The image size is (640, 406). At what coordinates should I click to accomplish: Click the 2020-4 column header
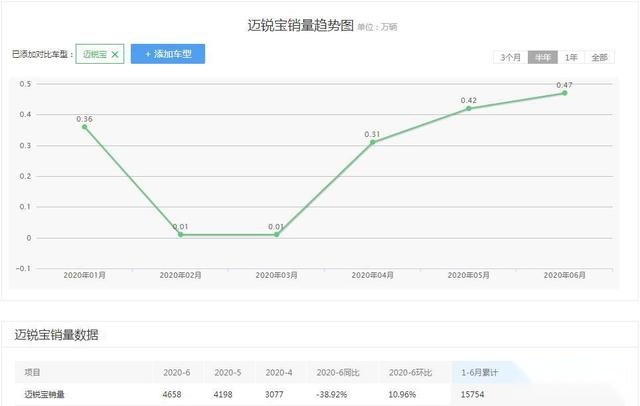279,373
